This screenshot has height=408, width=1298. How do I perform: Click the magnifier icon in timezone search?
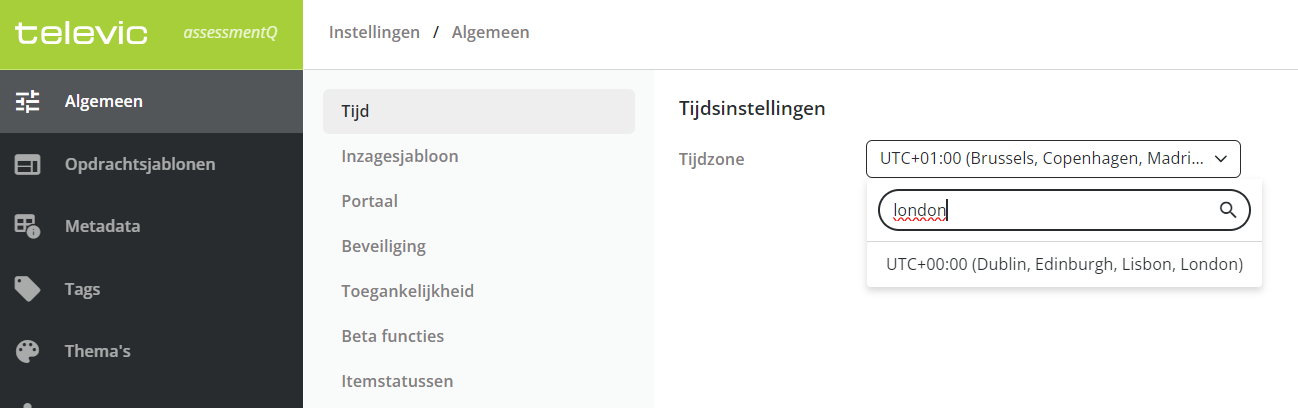tap(1228, 210)
